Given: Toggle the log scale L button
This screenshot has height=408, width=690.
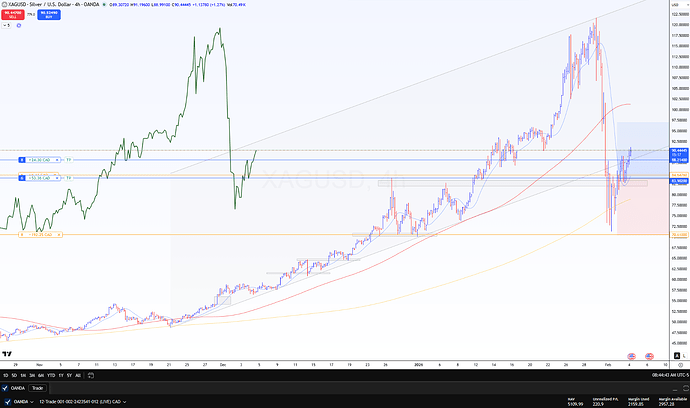Looking at the screenshot, I should coord(684,356).
